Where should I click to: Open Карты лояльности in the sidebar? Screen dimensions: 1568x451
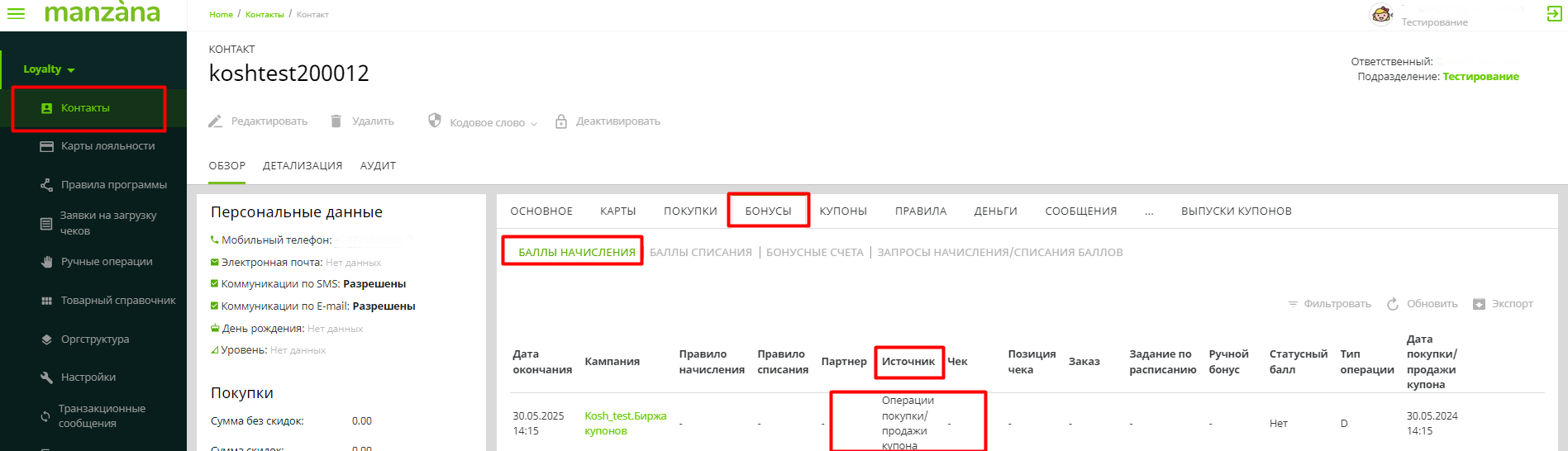click(x=107, y=146)
